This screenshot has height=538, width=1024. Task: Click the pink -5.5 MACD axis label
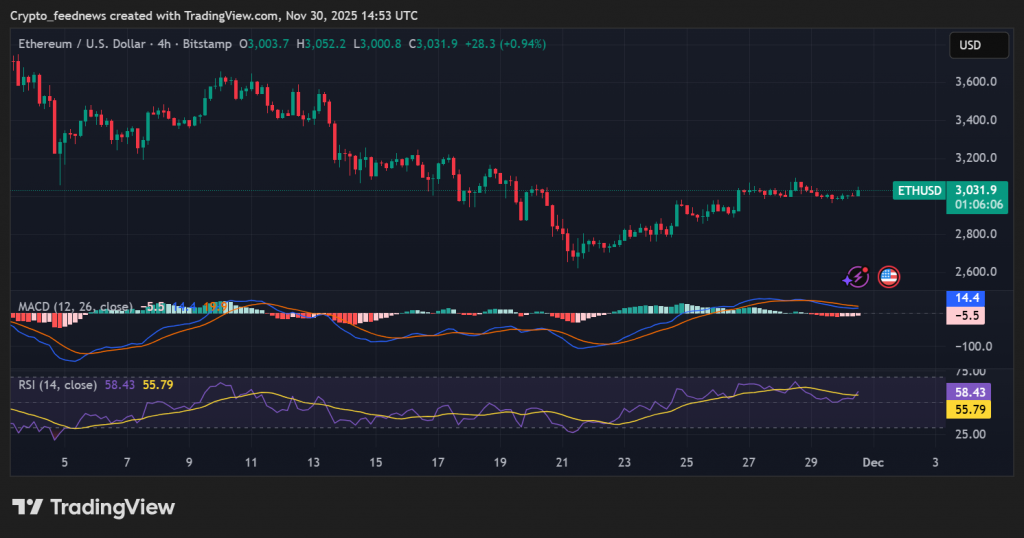coord(969,315)
